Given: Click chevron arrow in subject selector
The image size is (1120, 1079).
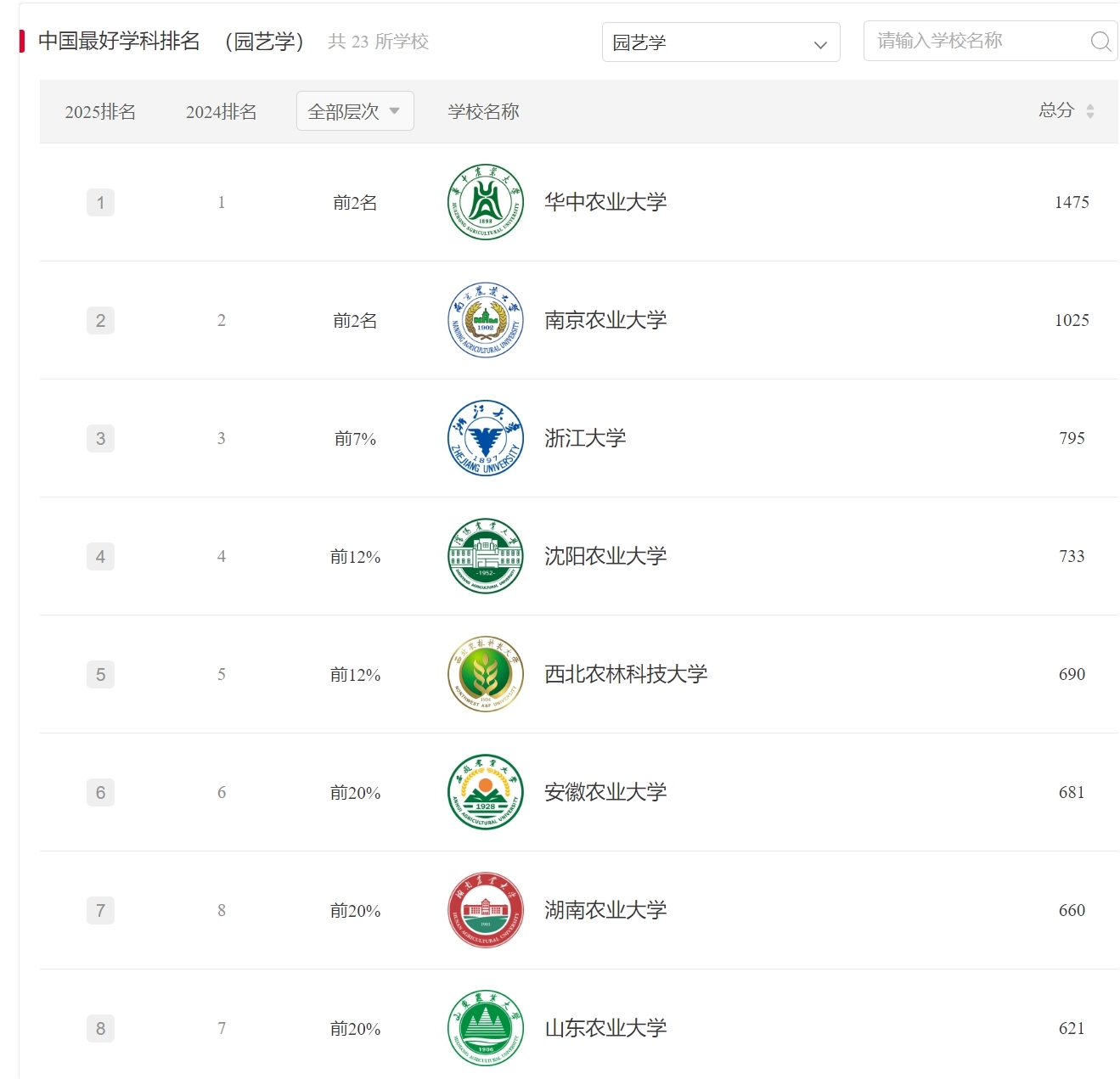Looking at the screenshot, I should click(820, 44).
